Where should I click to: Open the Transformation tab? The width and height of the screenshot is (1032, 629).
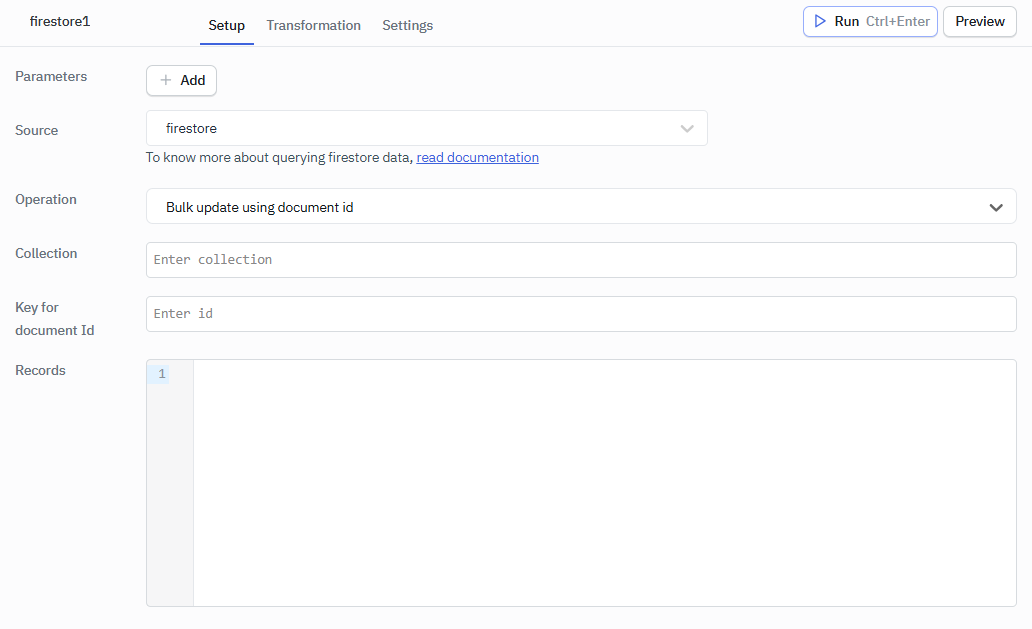coord(313,25)
